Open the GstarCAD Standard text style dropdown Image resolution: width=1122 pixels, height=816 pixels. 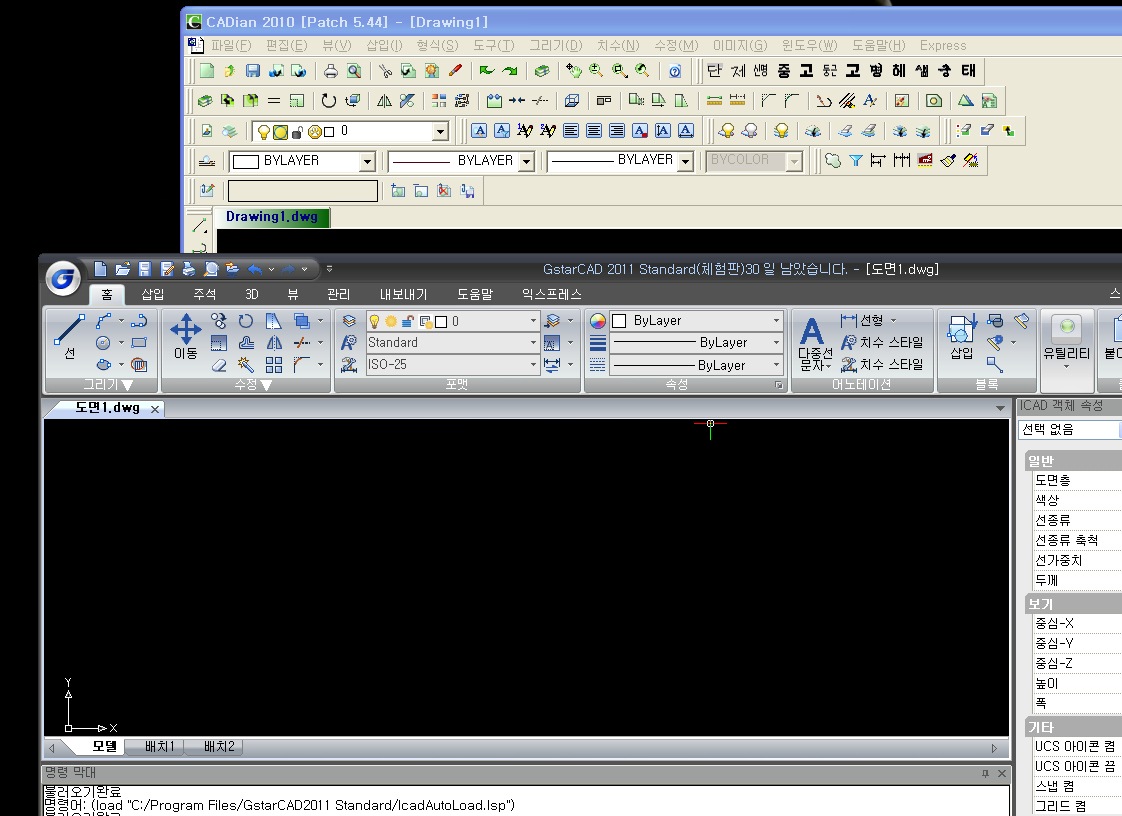[533, 343]
